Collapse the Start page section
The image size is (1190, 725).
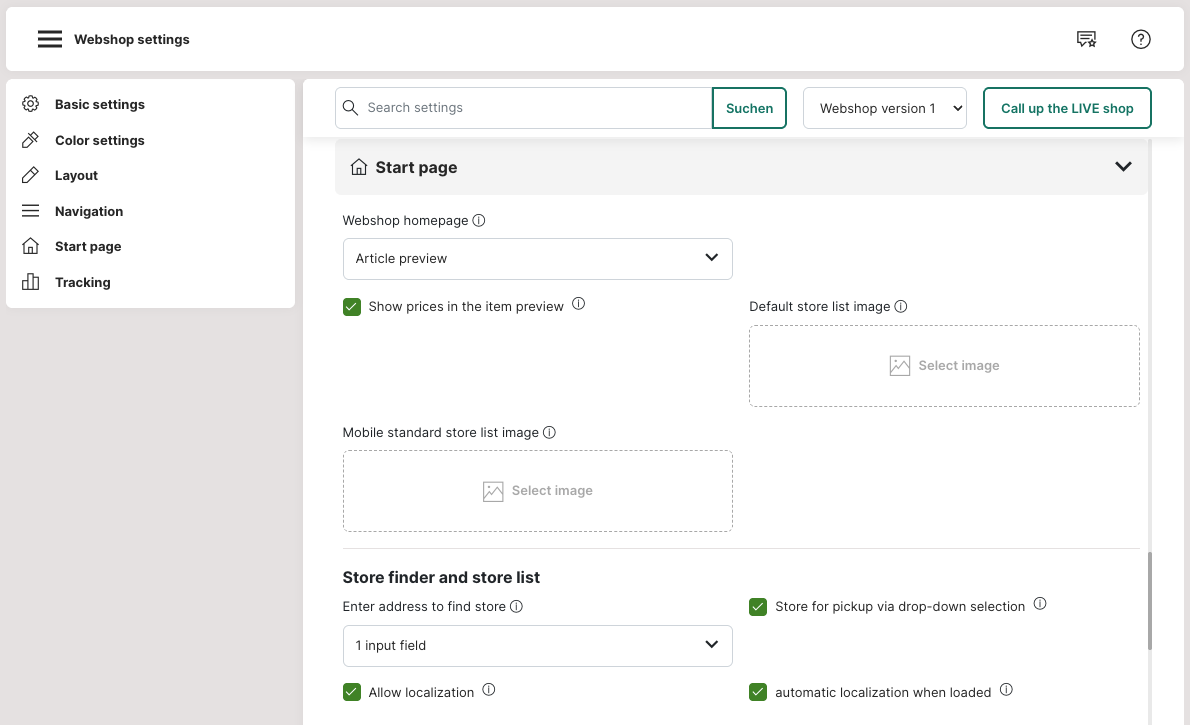click(x=1123, y=167)
